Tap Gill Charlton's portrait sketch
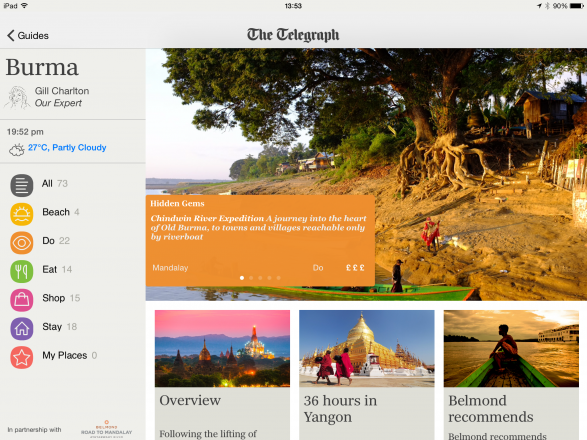The height and width of the screenshot is (440, 587). coord(17,97)
